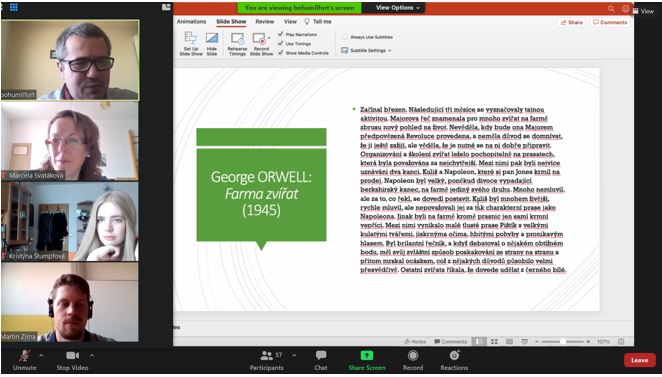Click the red Leave button
Image resolution: width=662 pixels, height=377 pixels.
coord(639,360)
